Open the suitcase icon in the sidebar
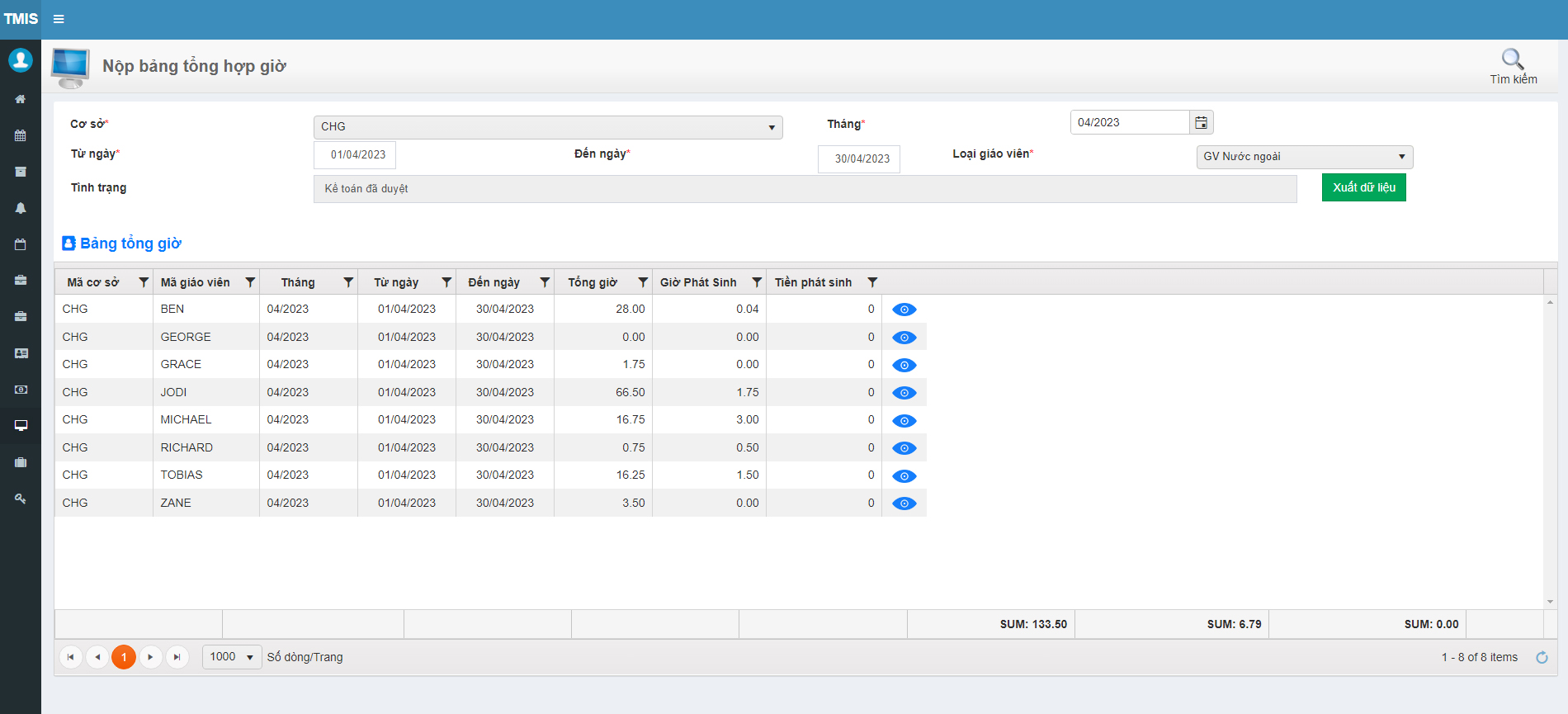1568x714 pixels. tap(21, 462)
